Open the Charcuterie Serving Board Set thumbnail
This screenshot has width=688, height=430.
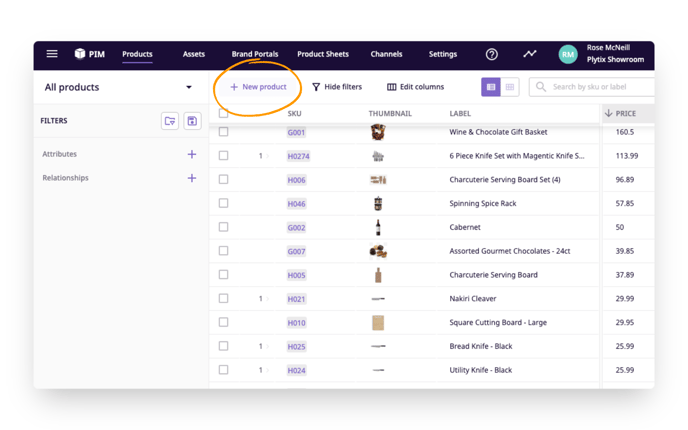click(x=378, y=179)
